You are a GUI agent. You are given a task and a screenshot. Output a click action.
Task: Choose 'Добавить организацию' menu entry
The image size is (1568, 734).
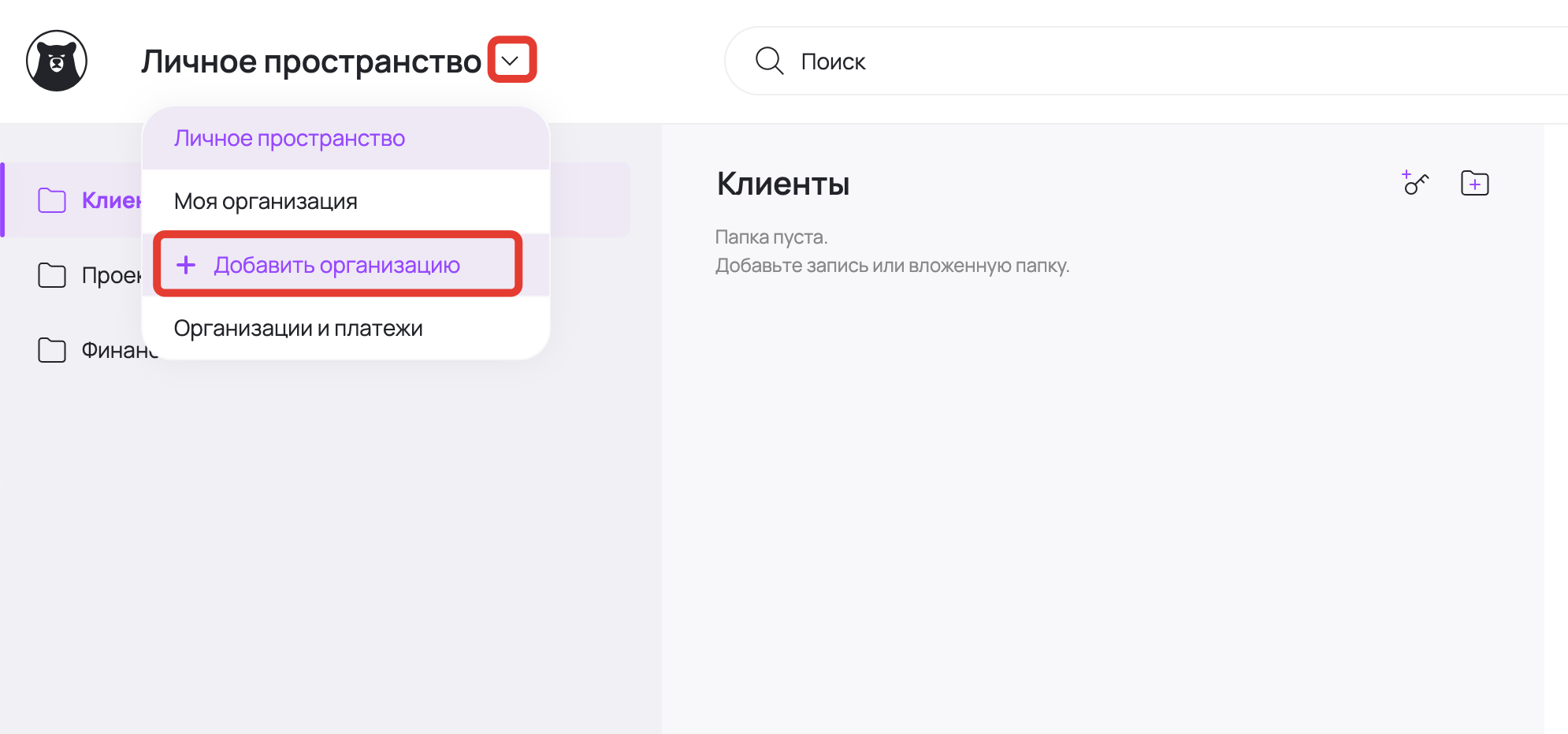point(345,265)
